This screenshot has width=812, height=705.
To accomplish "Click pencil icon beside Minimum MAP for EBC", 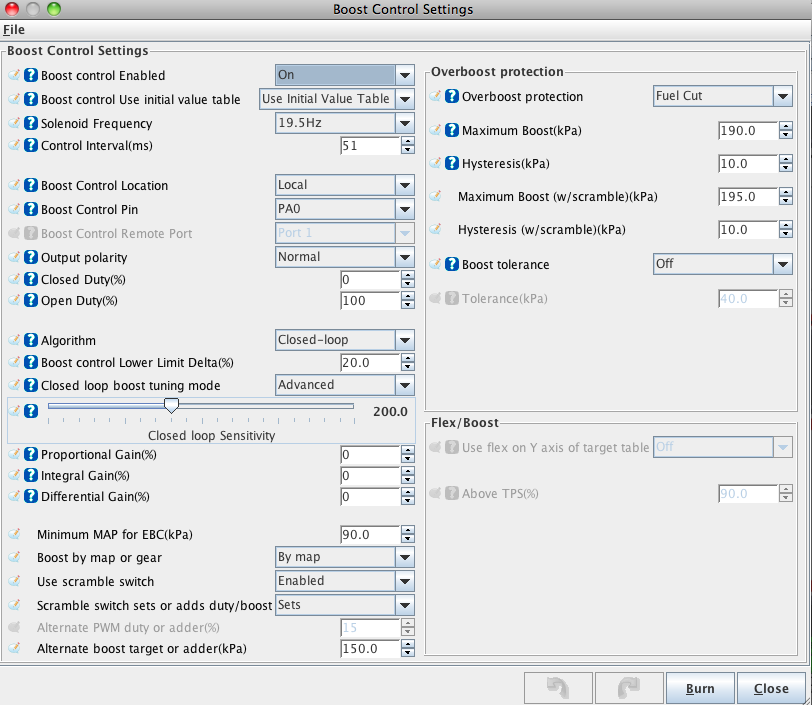I will [x=15, y=535].
